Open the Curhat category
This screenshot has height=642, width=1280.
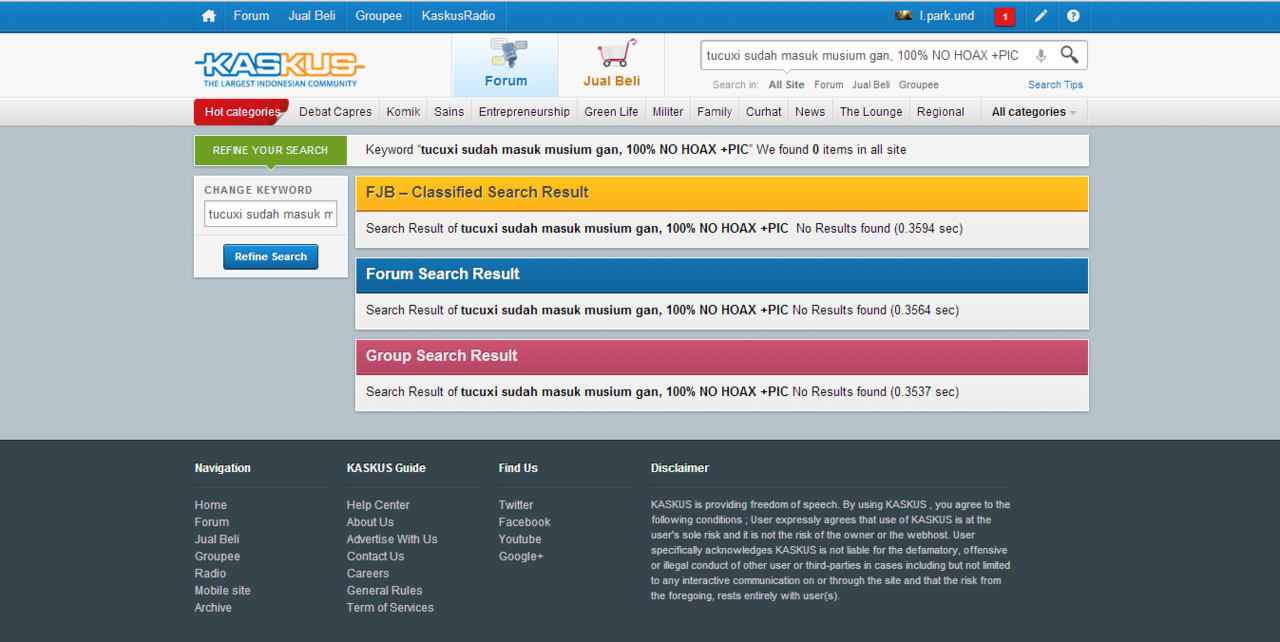(x=763, y=112)
